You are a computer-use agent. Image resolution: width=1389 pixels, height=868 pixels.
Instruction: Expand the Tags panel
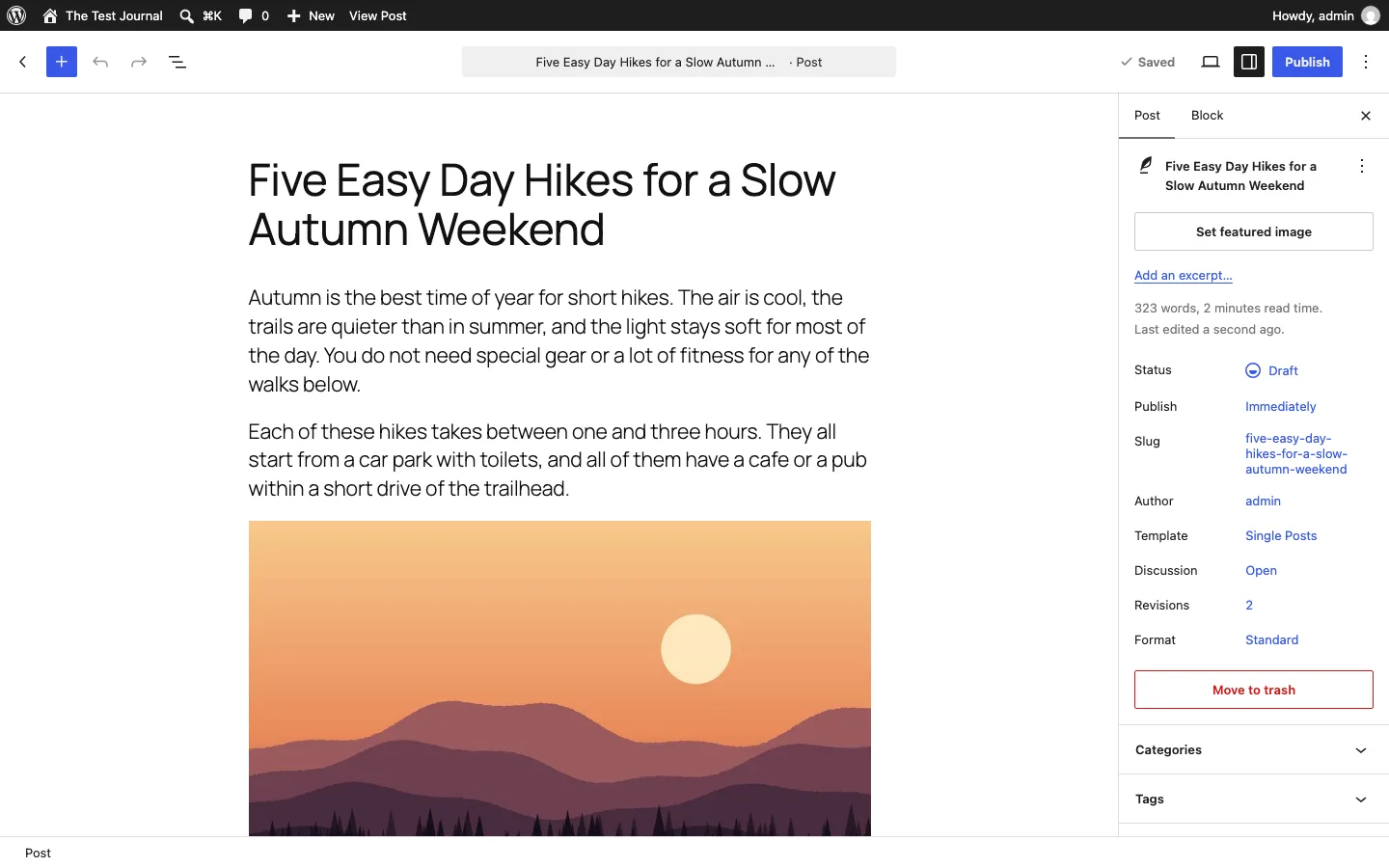(x=1254, y=800)
